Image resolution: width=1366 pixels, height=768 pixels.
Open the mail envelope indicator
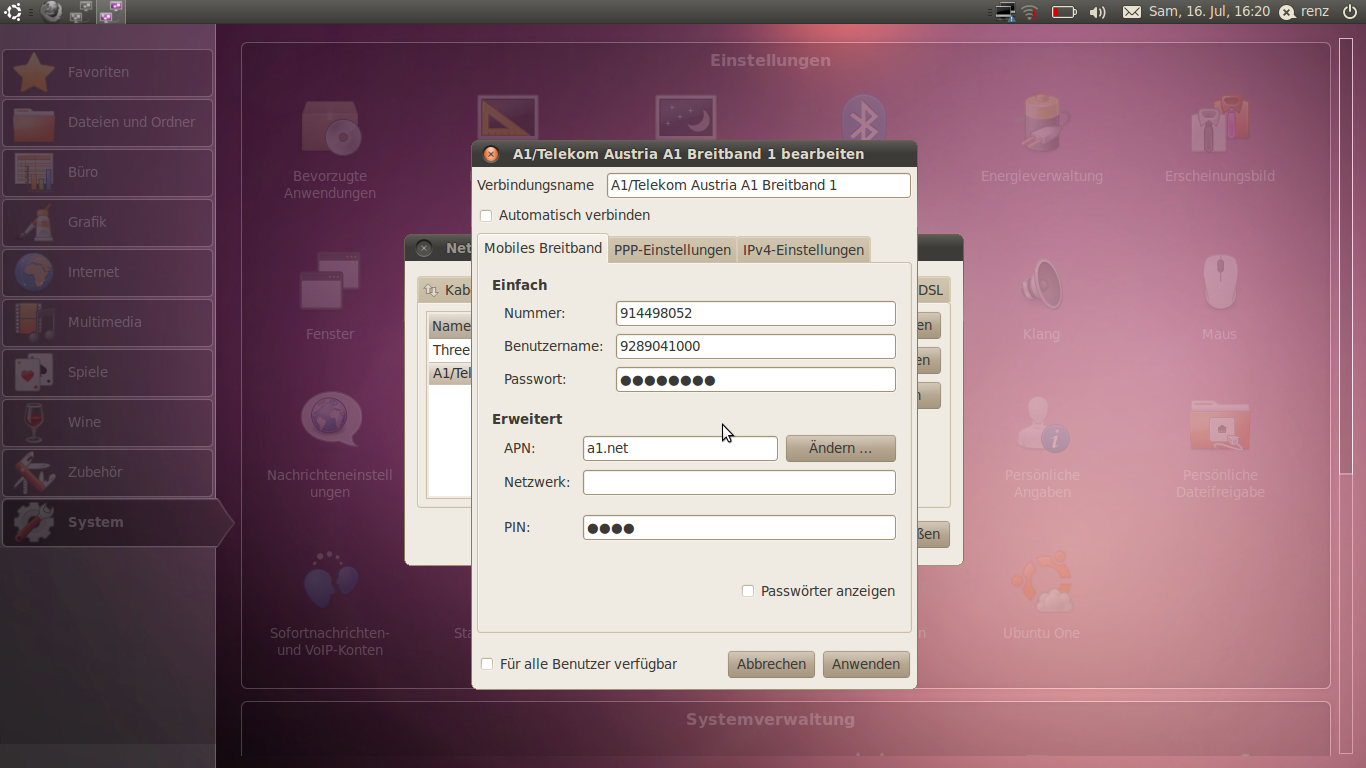pyautogui.click(x=1131, y=12)
